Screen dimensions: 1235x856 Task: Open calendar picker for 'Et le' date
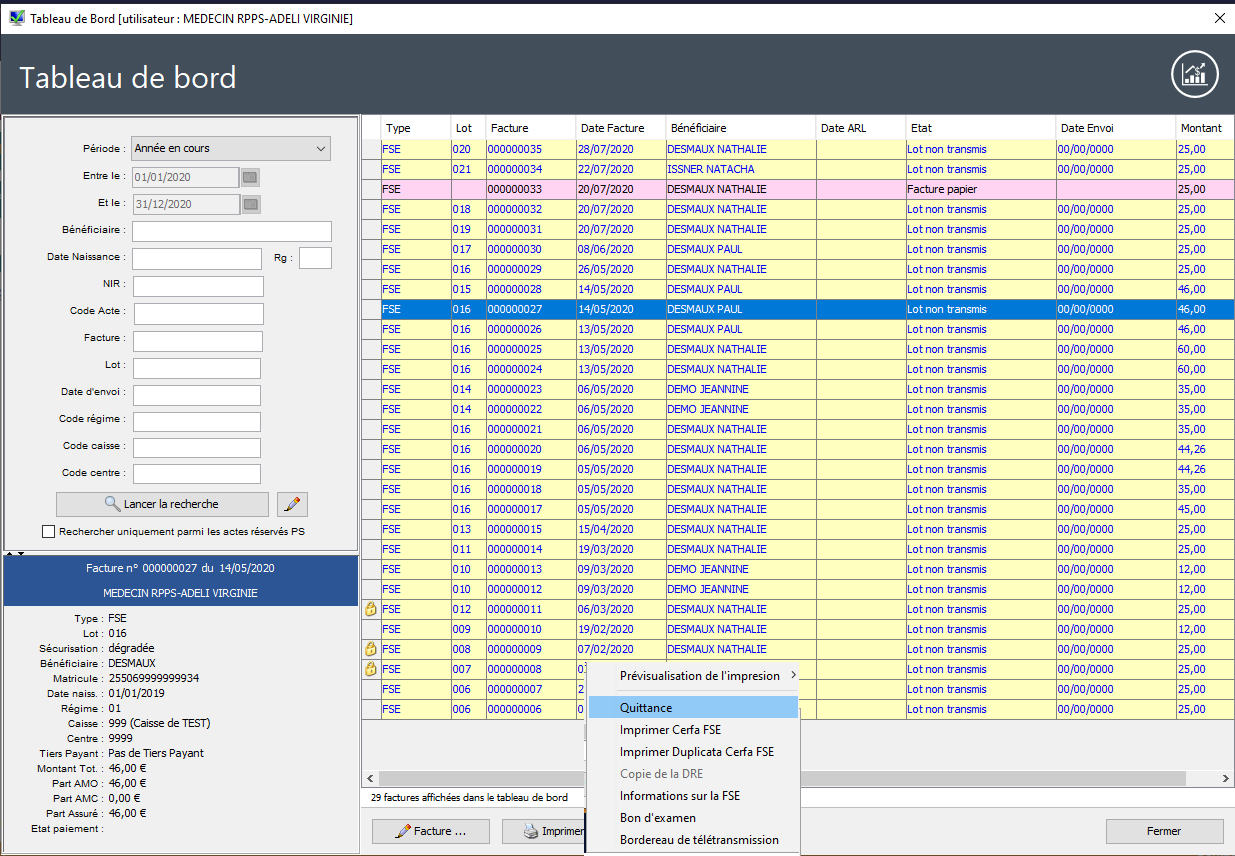click(x=251, y=204)
